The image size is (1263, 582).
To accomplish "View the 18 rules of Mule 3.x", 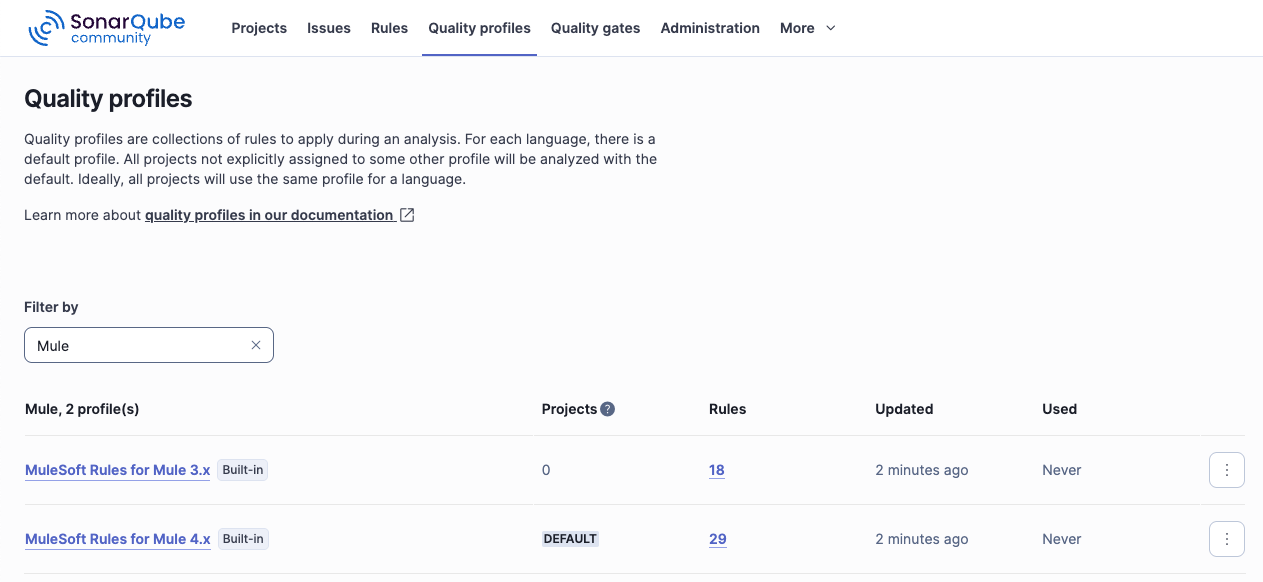I will tap(717, 470).
